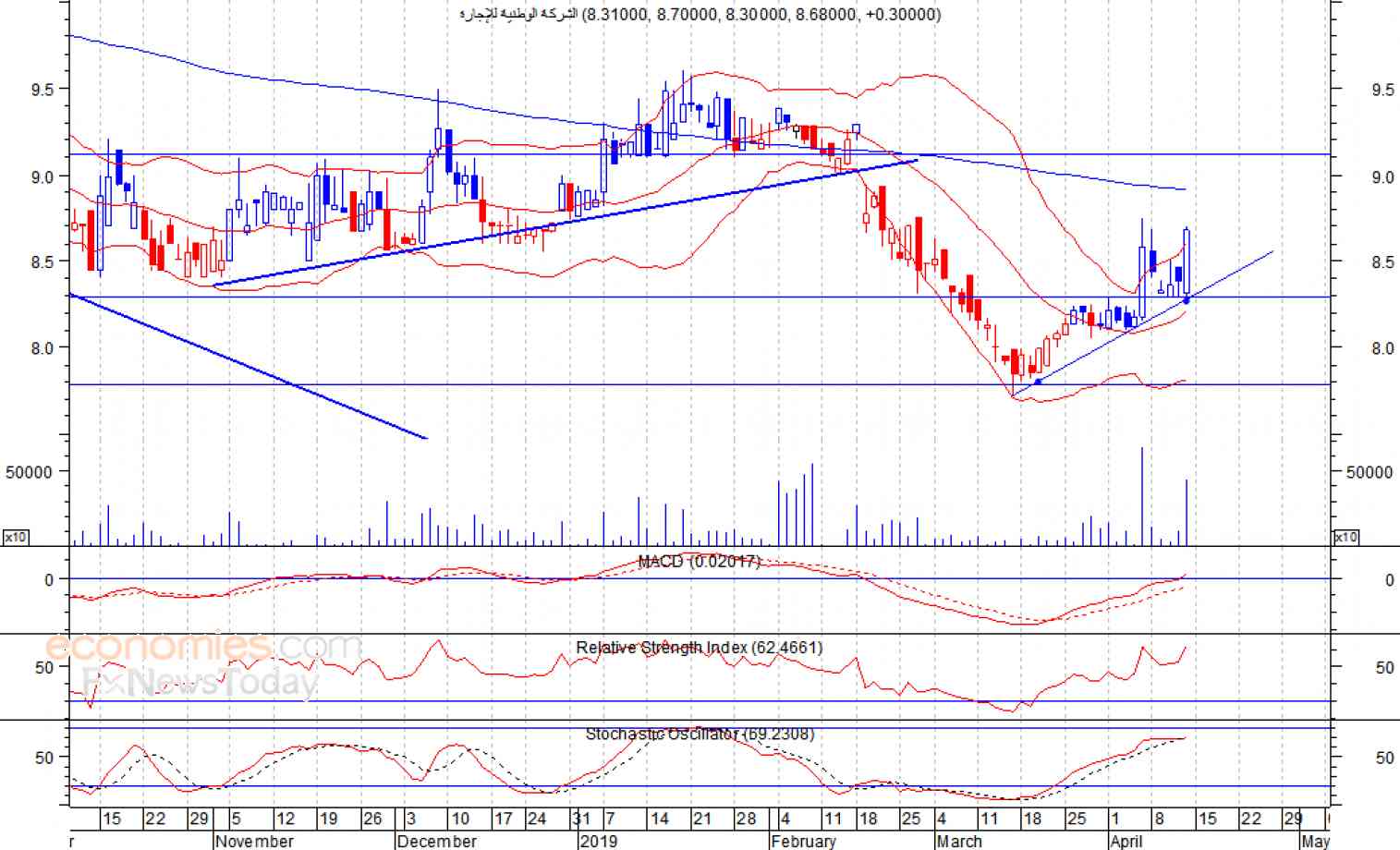
Task: Click the MACD zero level label on the left
Action: tap(49, 580)
